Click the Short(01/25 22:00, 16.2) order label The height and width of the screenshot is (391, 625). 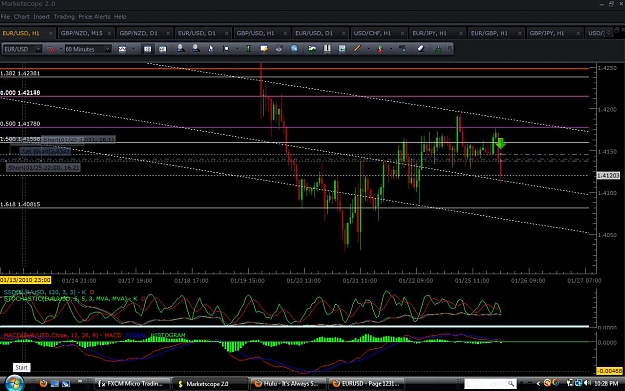[x=43, y=167]
